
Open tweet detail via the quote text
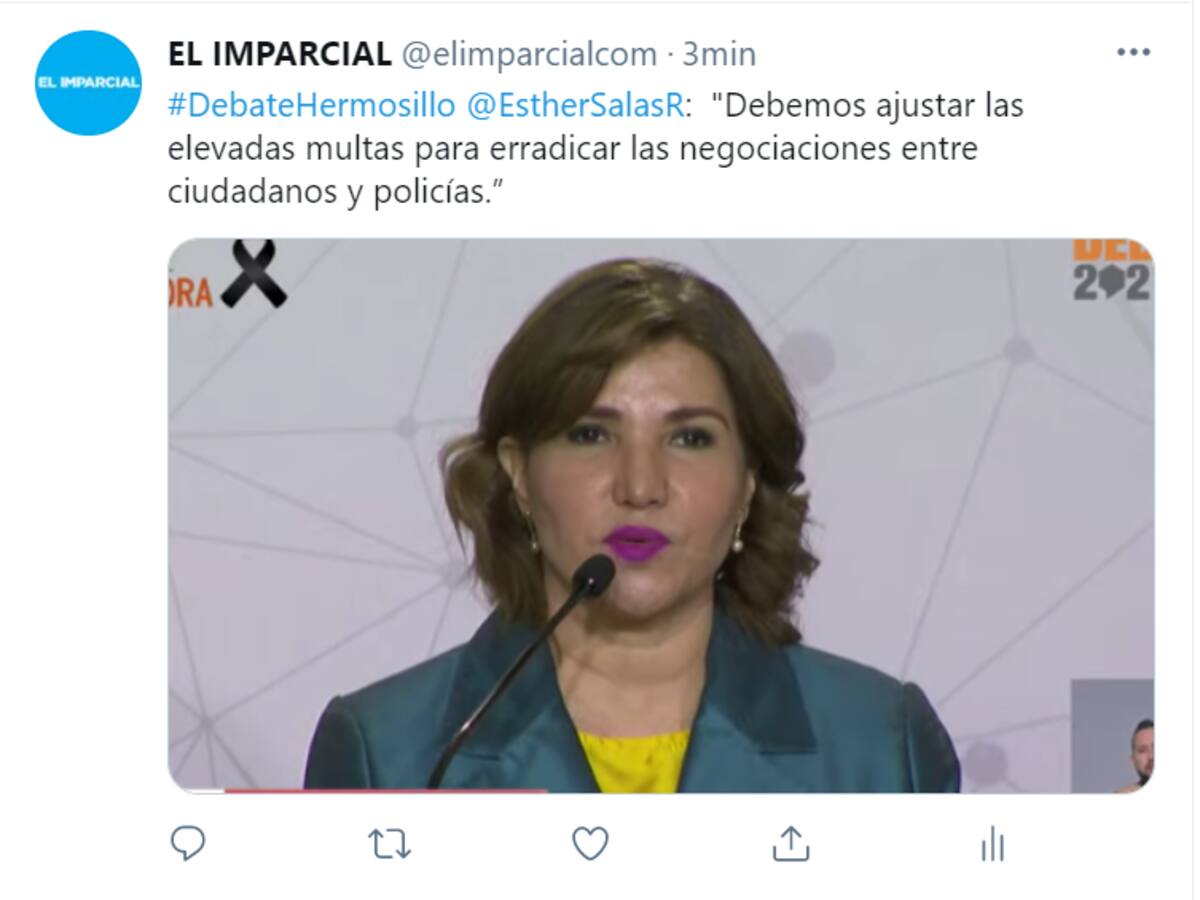(x=595, y=148)
